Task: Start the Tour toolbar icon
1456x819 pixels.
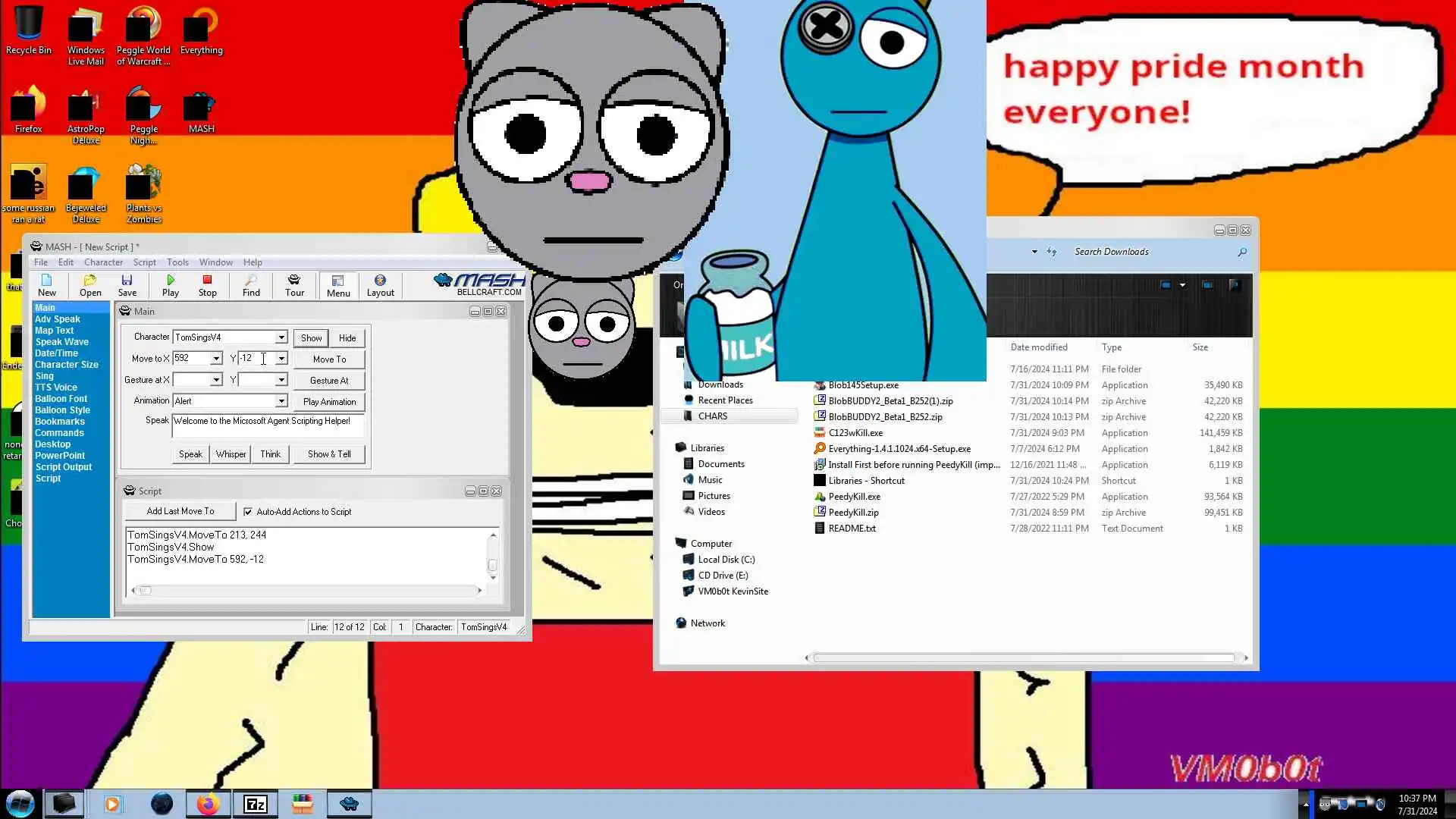Action: (x=294, y=284)
